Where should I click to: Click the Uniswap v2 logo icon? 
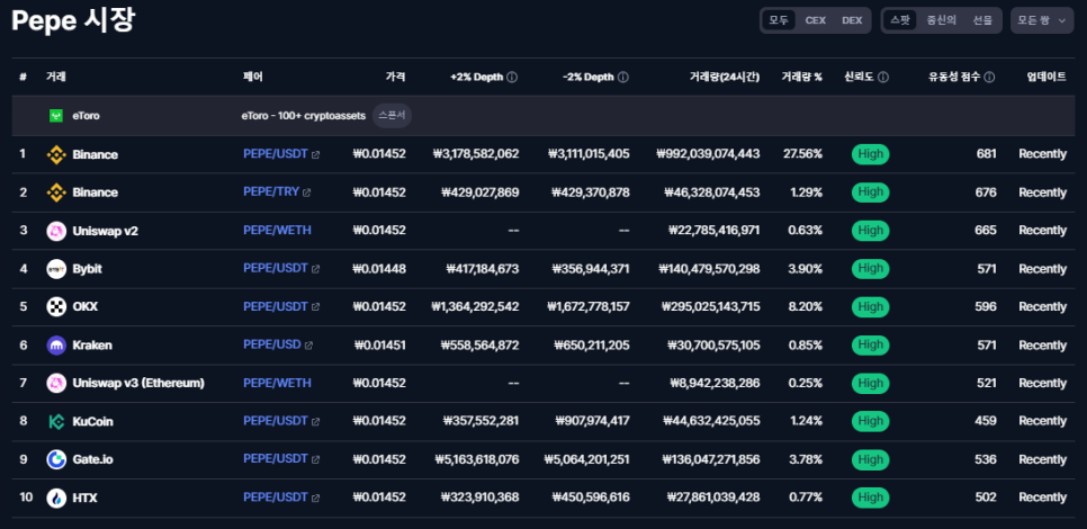(x=56, y=231)
